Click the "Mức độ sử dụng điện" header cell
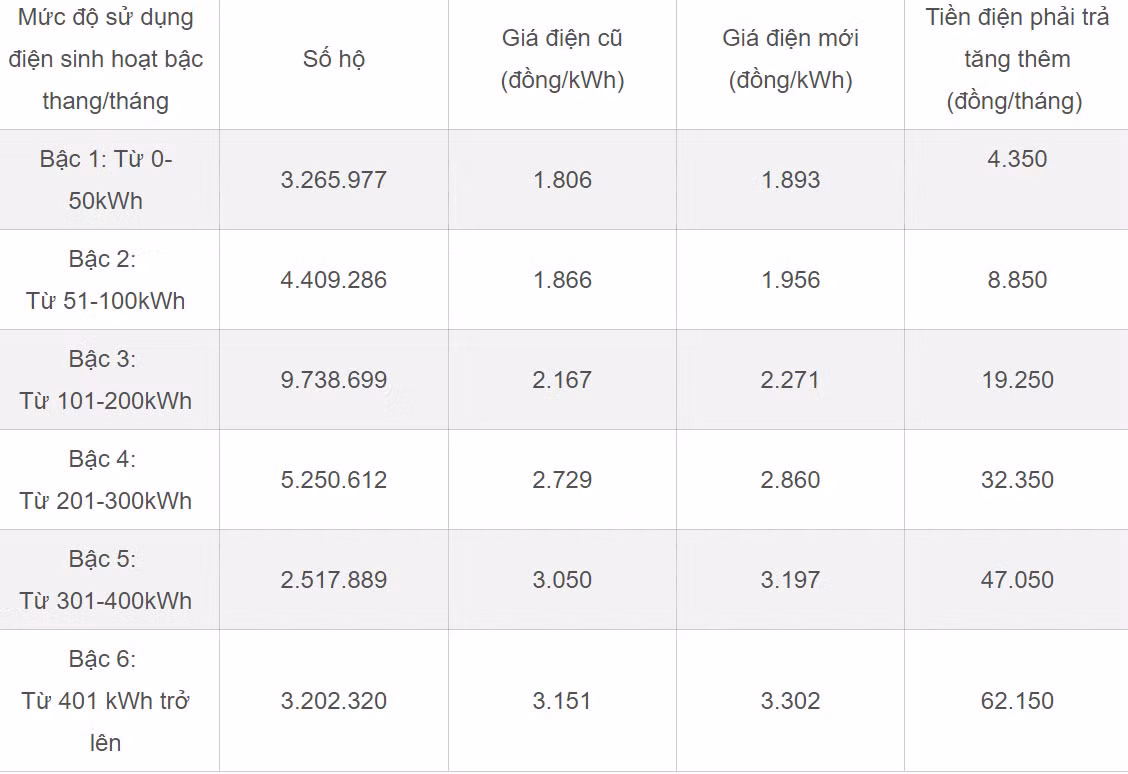 [106, 59]
